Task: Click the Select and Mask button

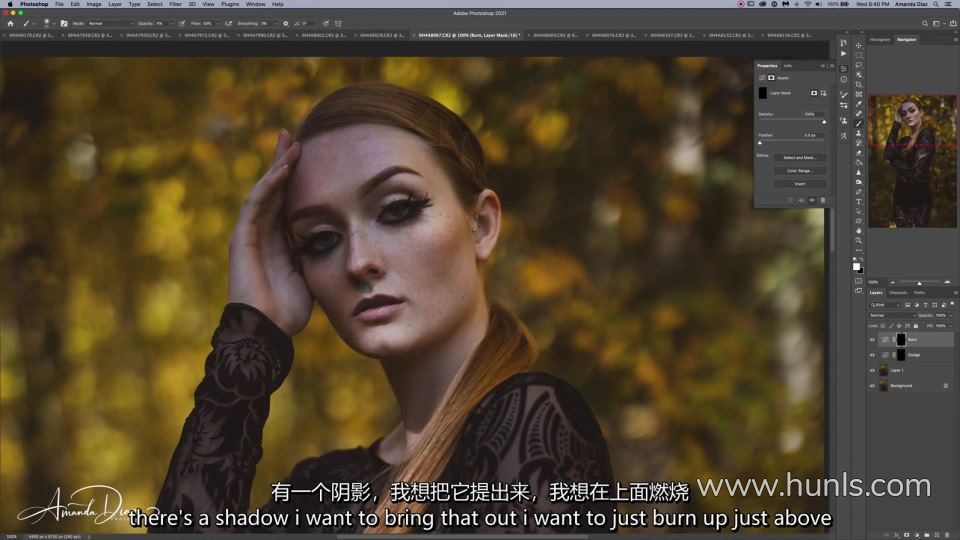Action: [x=800, y=157]
